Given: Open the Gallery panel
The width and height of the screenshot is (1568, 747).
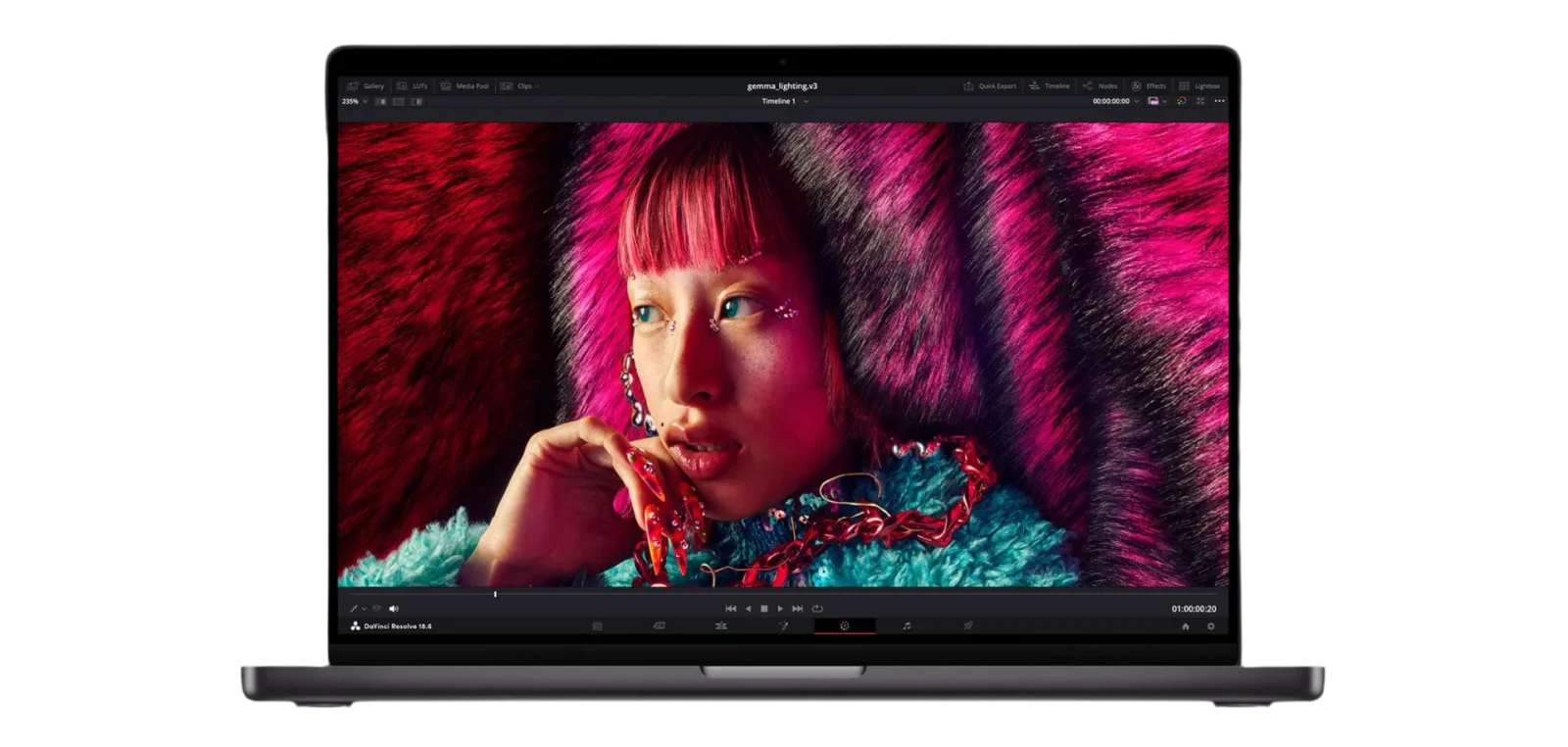Looking at the screenshot, I should 367,86.
